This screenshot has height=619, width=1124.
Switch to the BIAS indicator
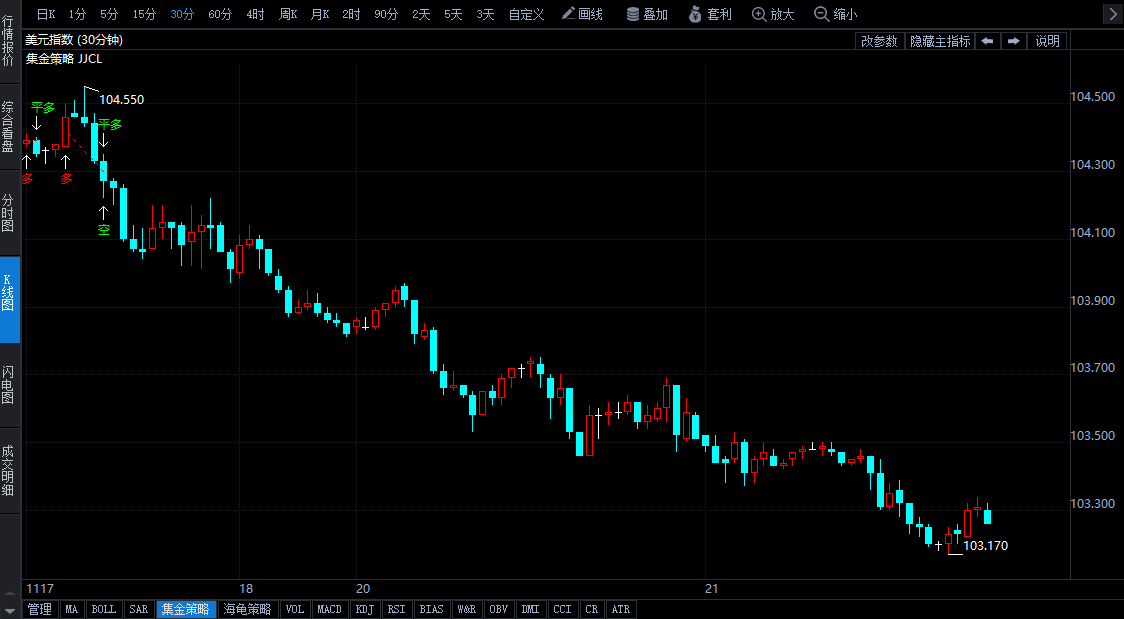[432, 609]
